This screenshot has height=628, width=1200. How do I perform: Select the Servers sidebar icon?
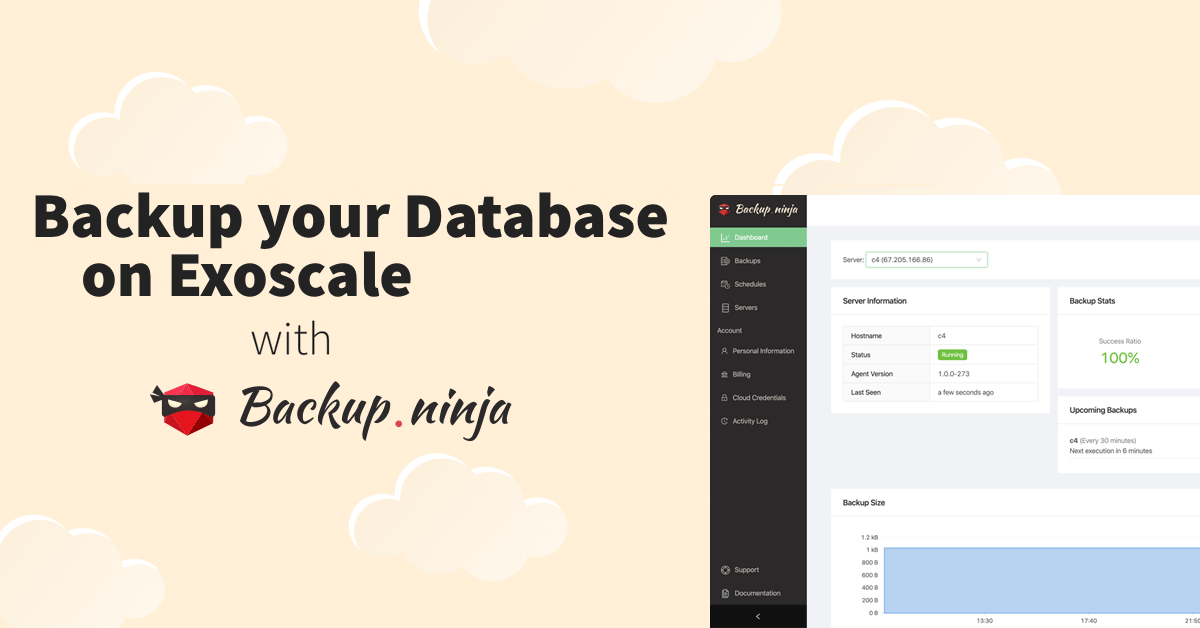click(x=725, y=308)
